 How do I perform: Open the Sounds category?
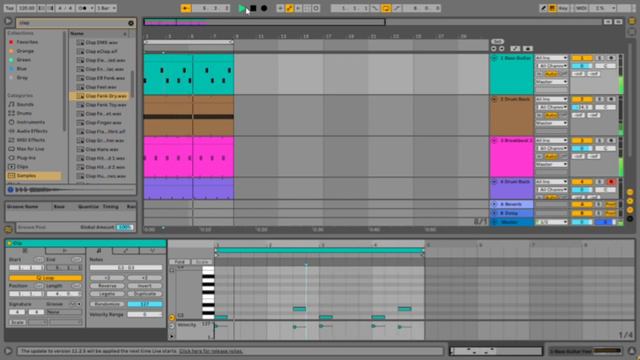pos(24,104)
